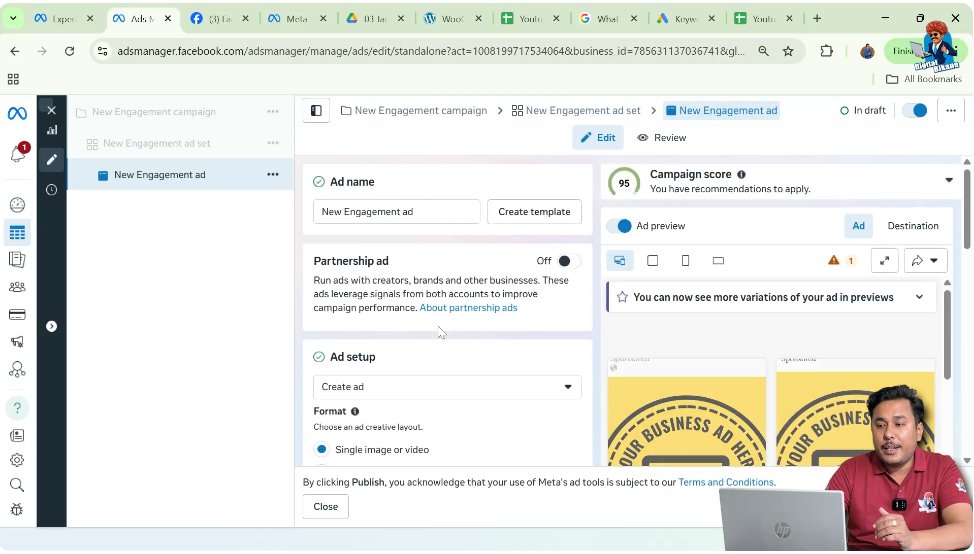Image resolution: width=974 pixels, height=554 pixels.
Task: Open the Audiences people icon
Action: 17,287
